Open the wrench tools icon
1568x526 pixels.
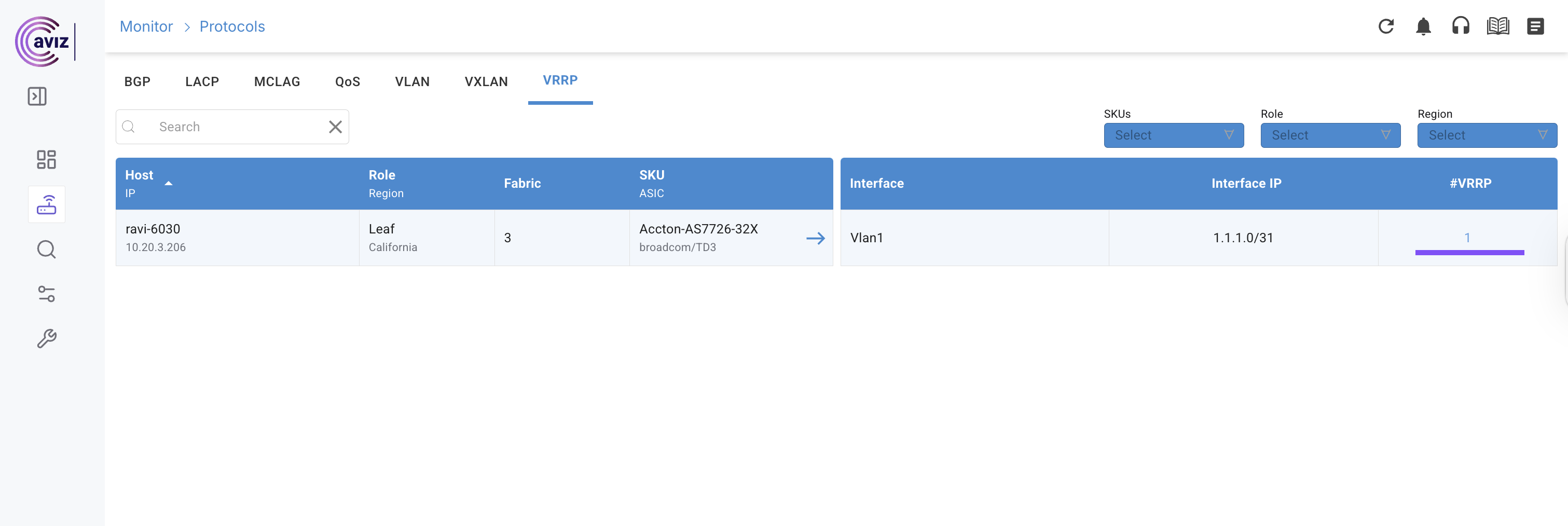[46, 339]
